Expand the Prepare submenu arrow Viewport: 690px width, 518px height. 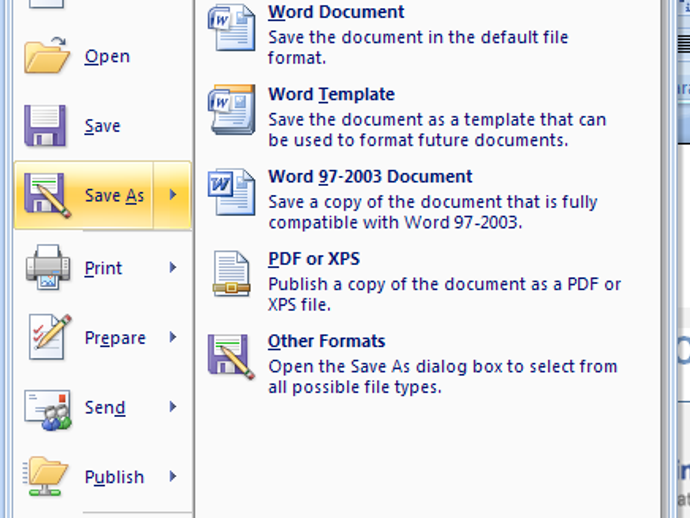172,337
